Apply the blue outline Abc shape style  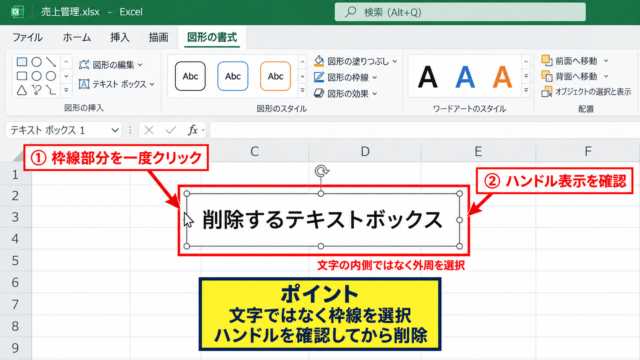click(233, 76)
